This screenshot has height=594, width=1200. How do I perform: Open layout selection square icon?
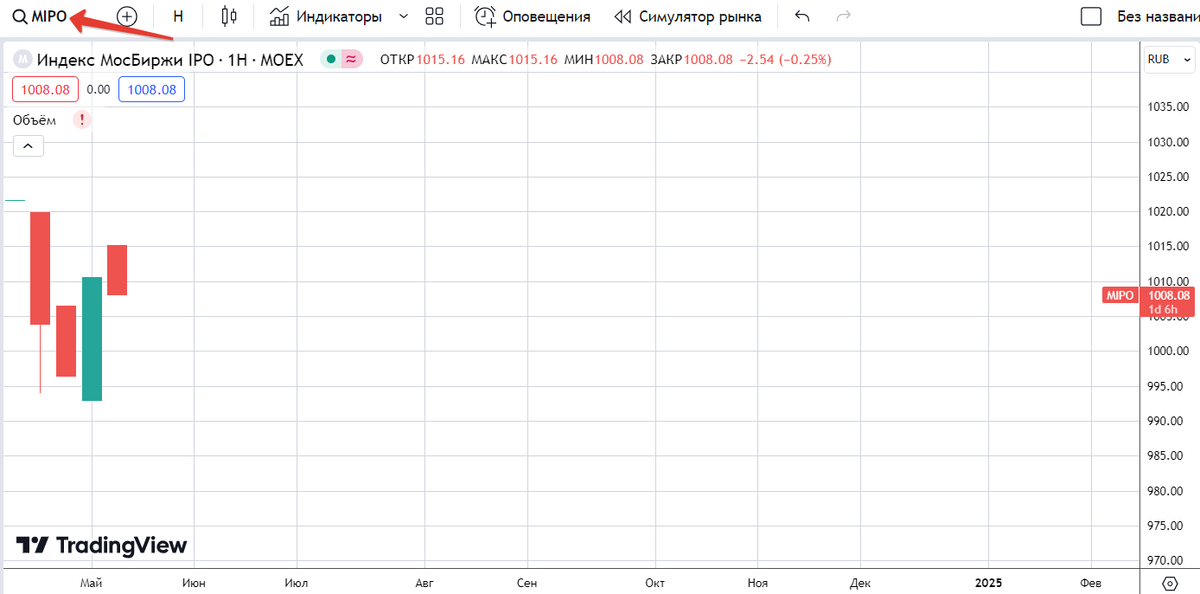1092,16
